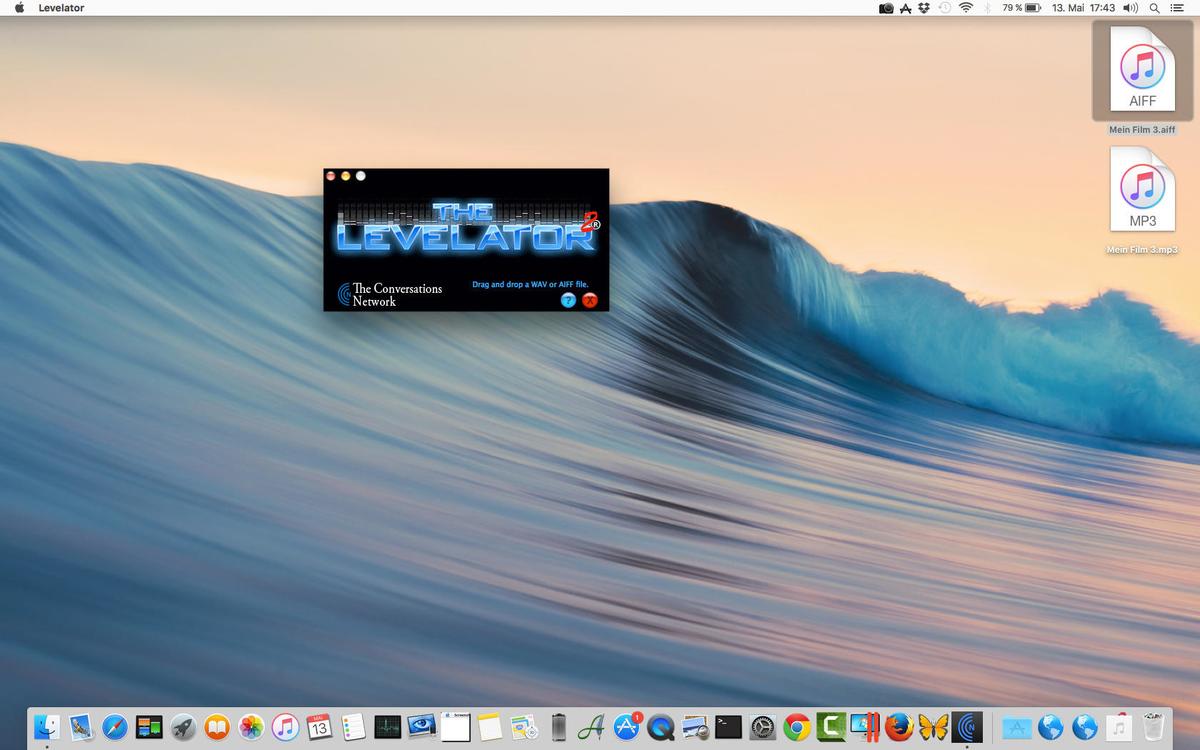The image size is (1200, 750).
Task: Open Finder from the Dock
Action: (x=47, y=727)
